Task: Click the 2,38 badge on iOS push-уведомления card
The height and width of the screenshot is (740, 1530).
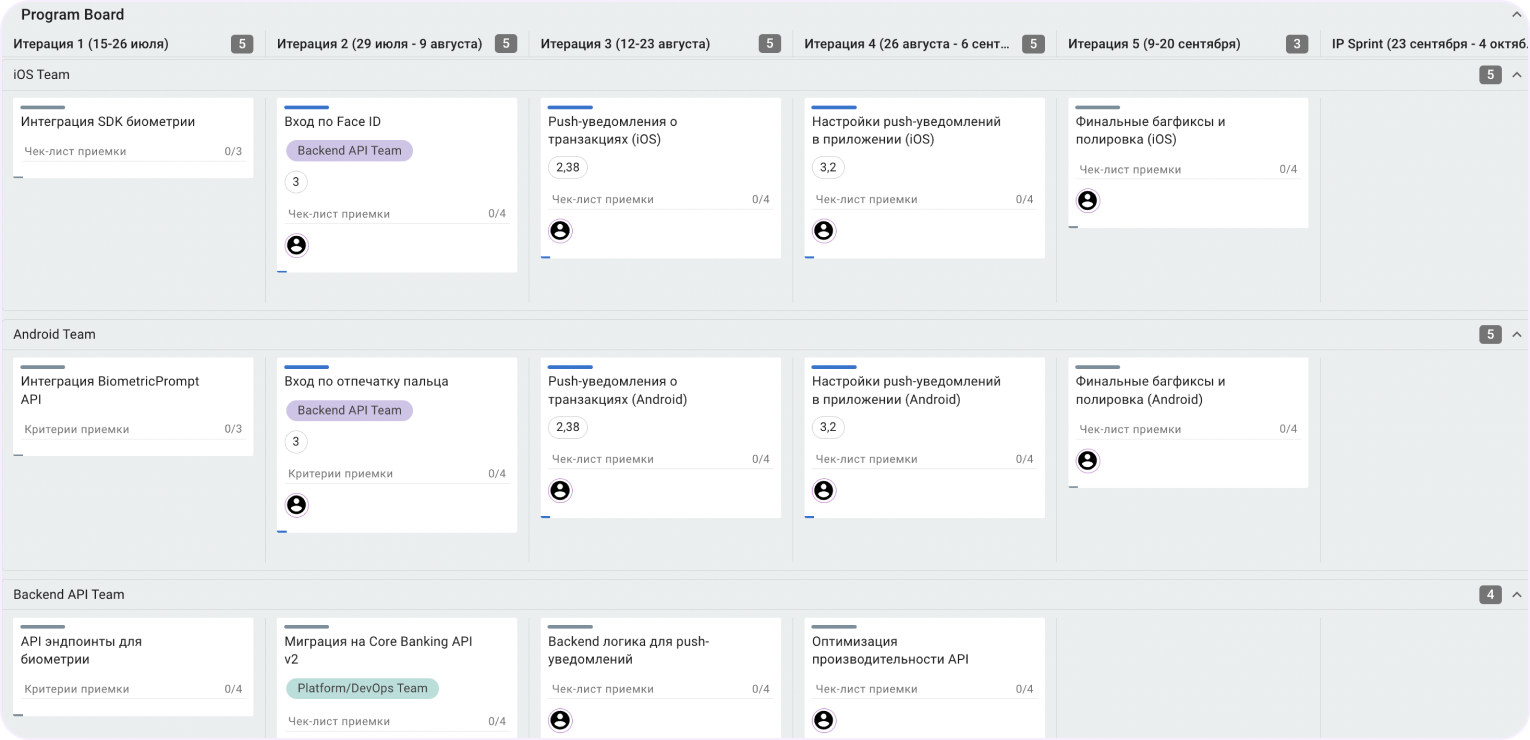Action: (567, 167)
